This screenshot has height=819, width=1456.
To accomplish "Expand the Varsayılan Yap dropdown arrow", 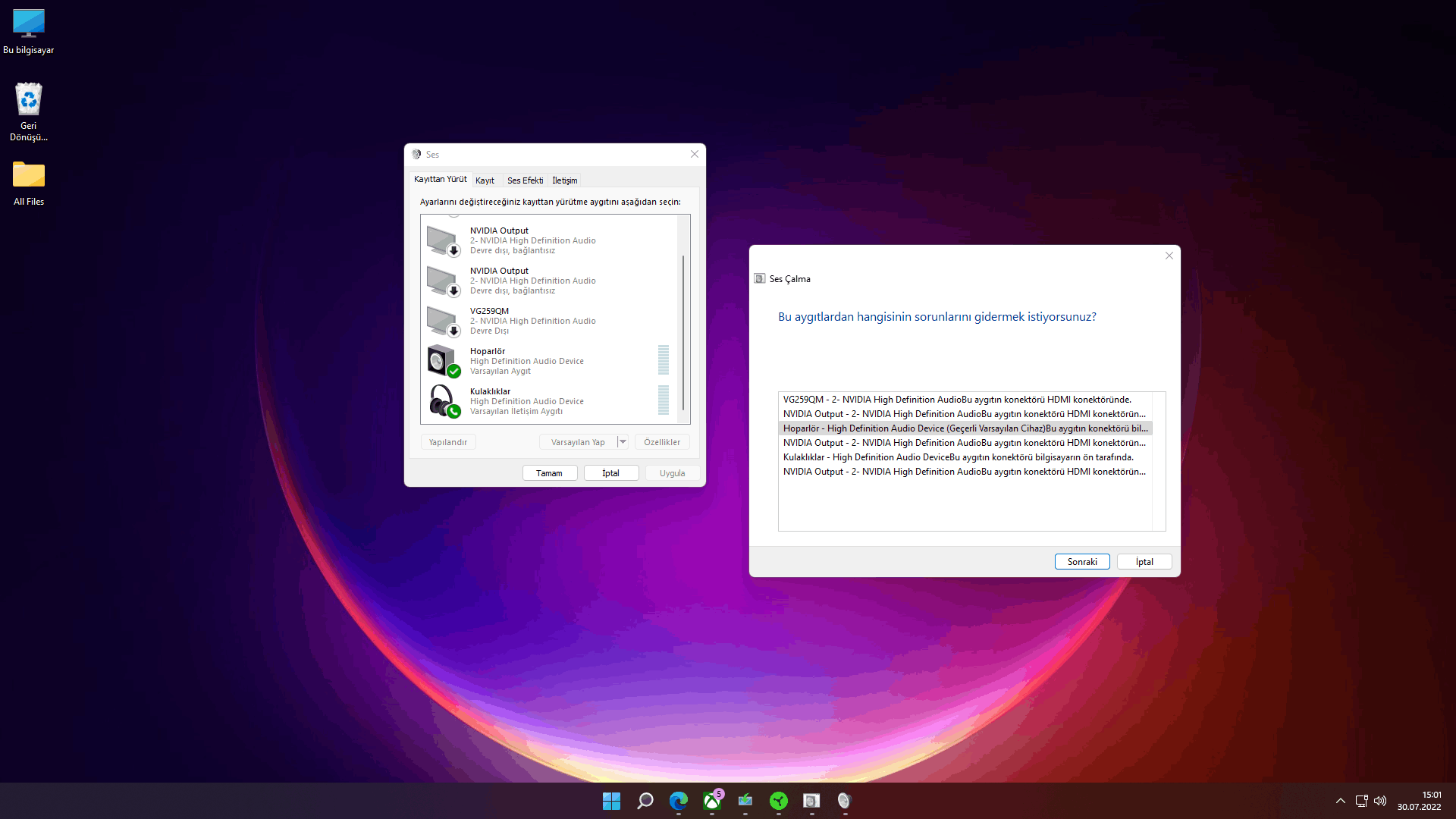I will point(623,442).
